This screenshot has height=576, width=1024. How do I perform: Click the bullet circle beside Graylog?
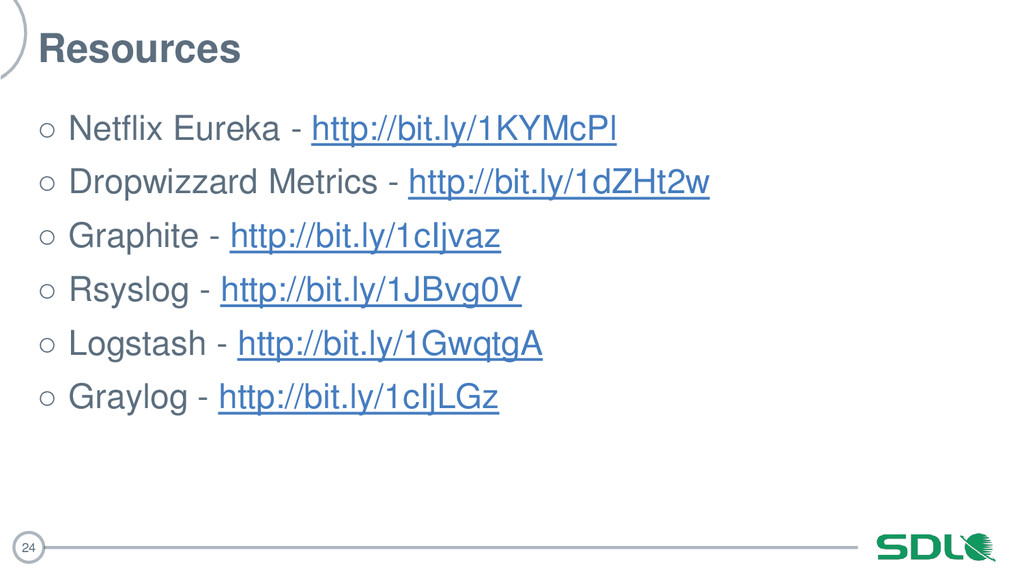(47, 398)
